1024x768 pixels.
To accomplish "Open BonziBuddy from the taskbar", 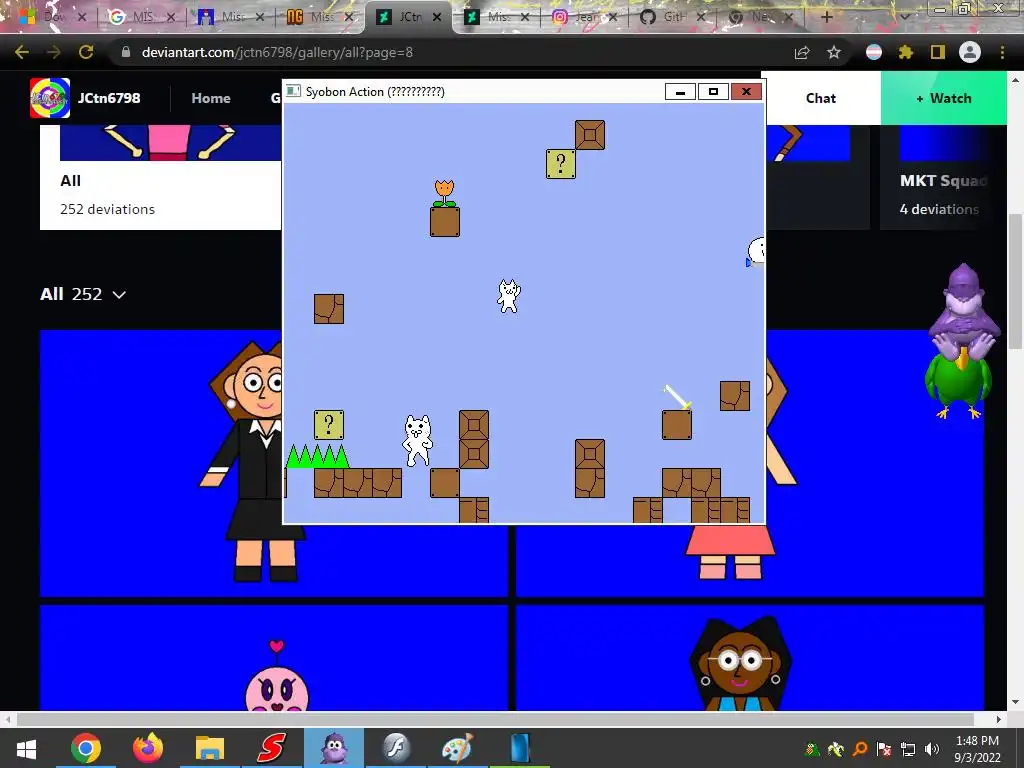I will pos(334,748).
